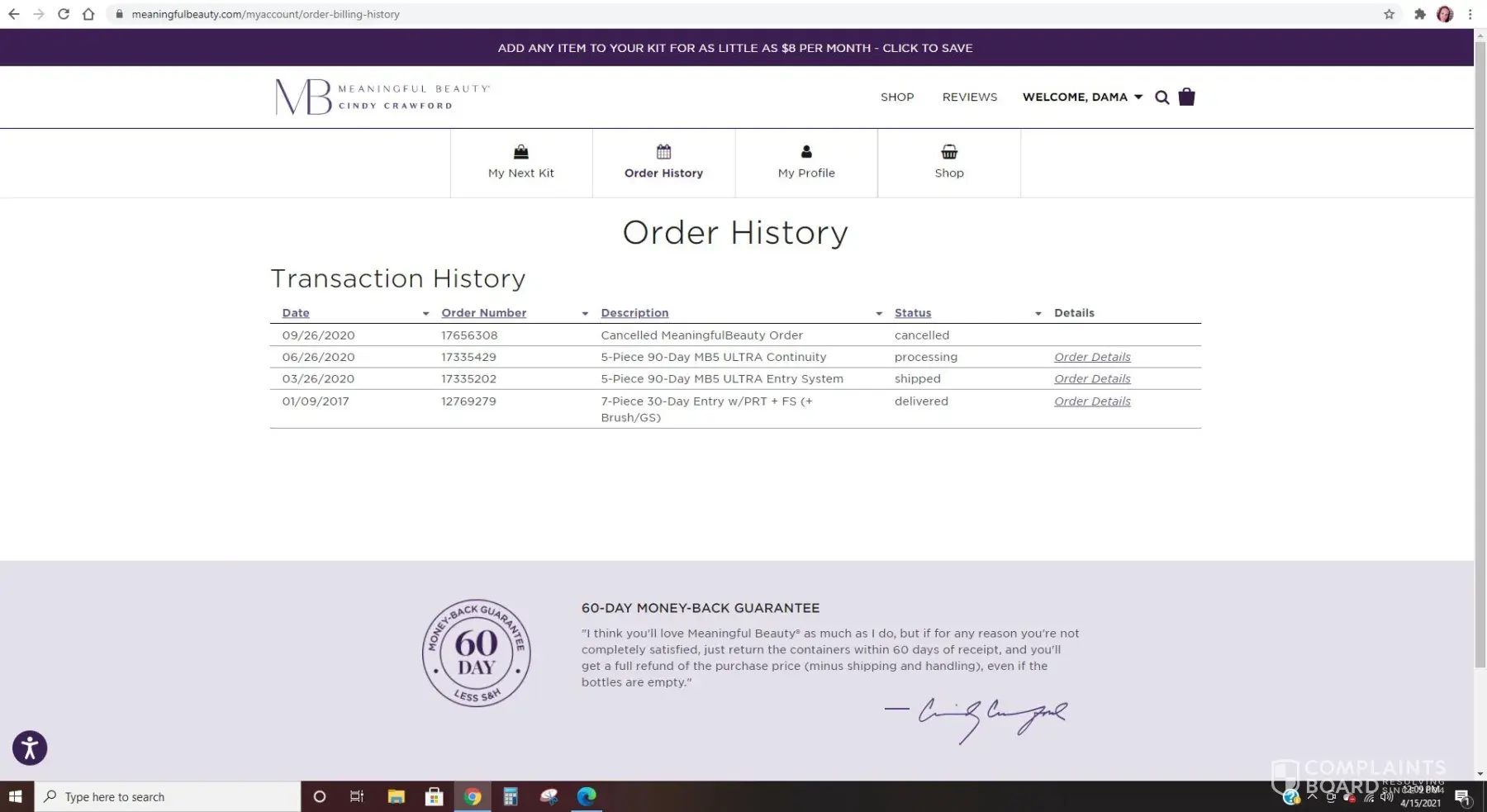Image resolution: width=1487 pixels, height=812 pixels.
Task: Switch to the My Next Kit tab
Action: (x=521, y=162)
